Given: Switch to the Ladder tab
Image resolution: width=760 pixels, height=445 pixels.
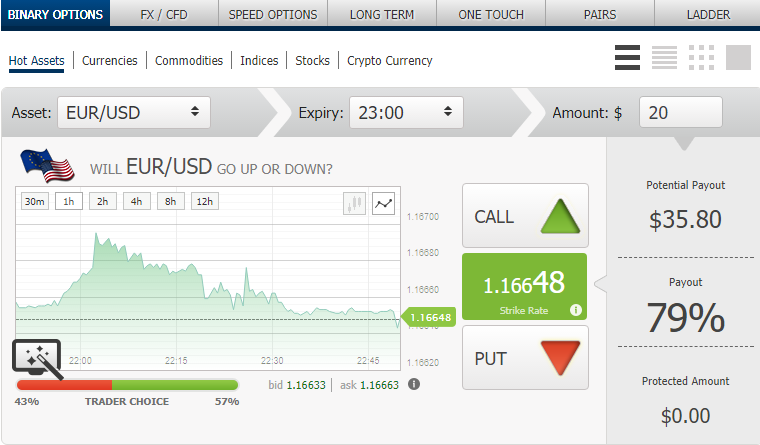Looking at the screenshot, I should coord(707,15).
